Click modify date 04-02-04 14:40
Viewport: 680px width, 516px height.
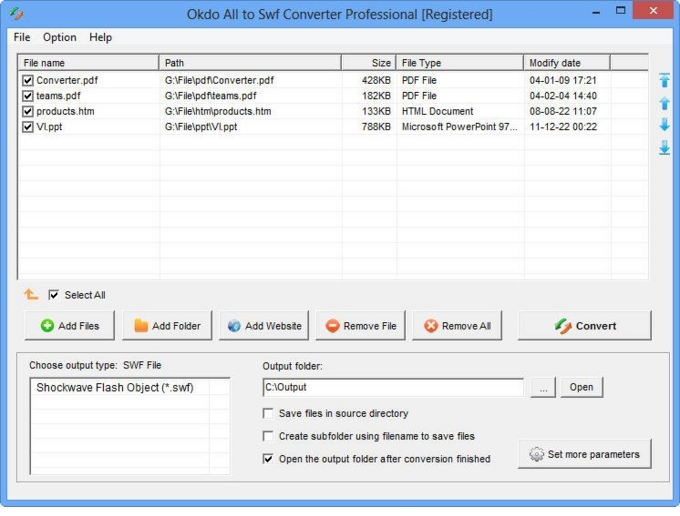coord(563,96)
